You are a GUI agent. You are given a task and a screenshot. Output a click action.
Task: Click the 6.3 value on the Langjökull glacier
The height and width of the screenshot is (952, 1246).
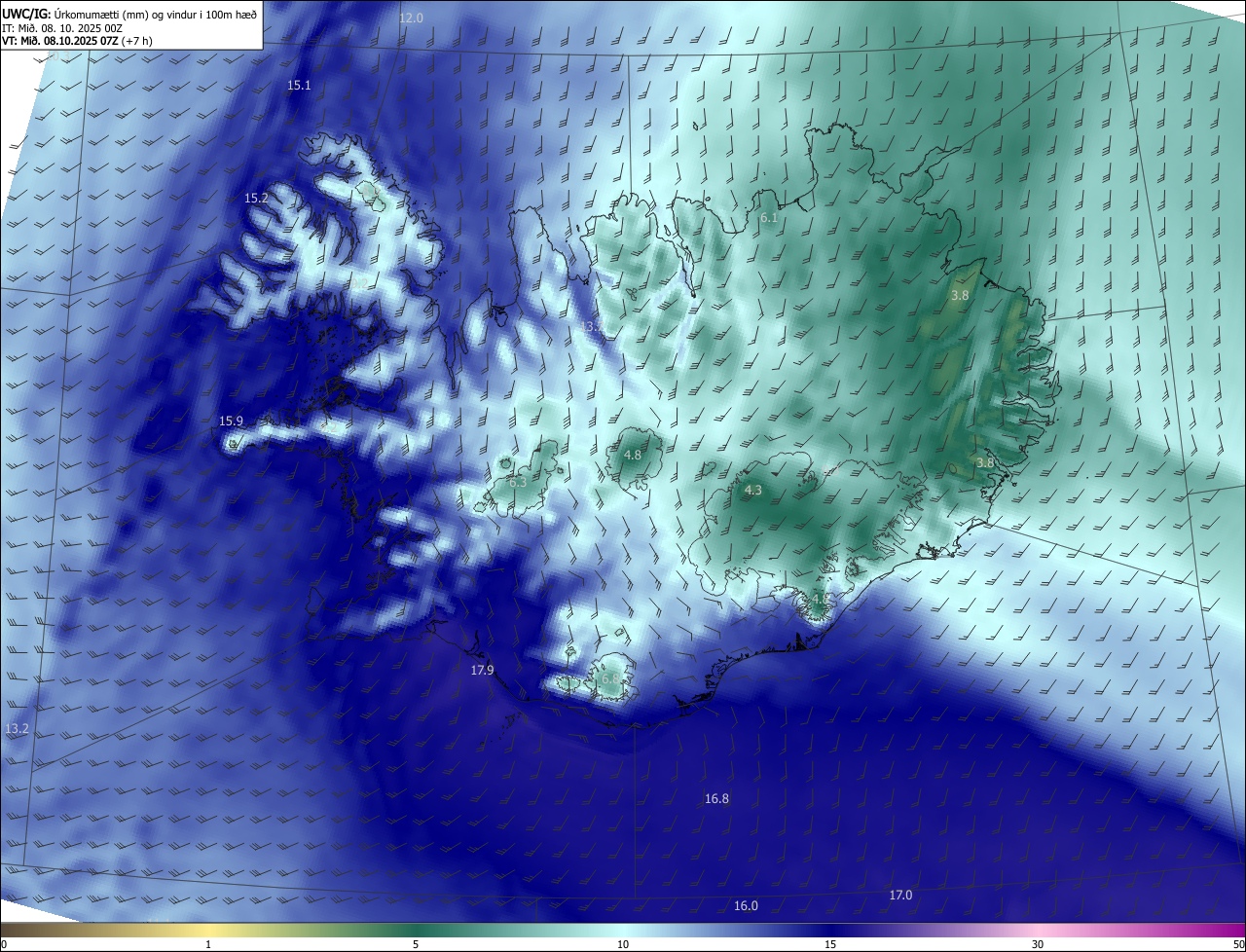click(518, 482)
